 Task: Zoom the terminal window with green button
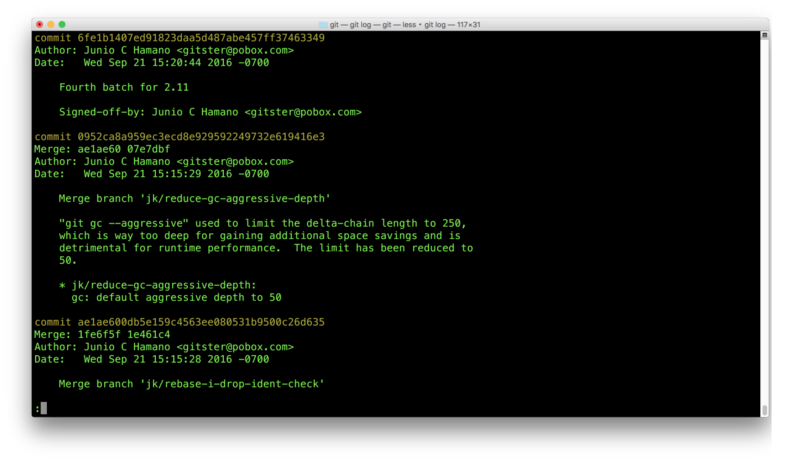pos(62,23)
